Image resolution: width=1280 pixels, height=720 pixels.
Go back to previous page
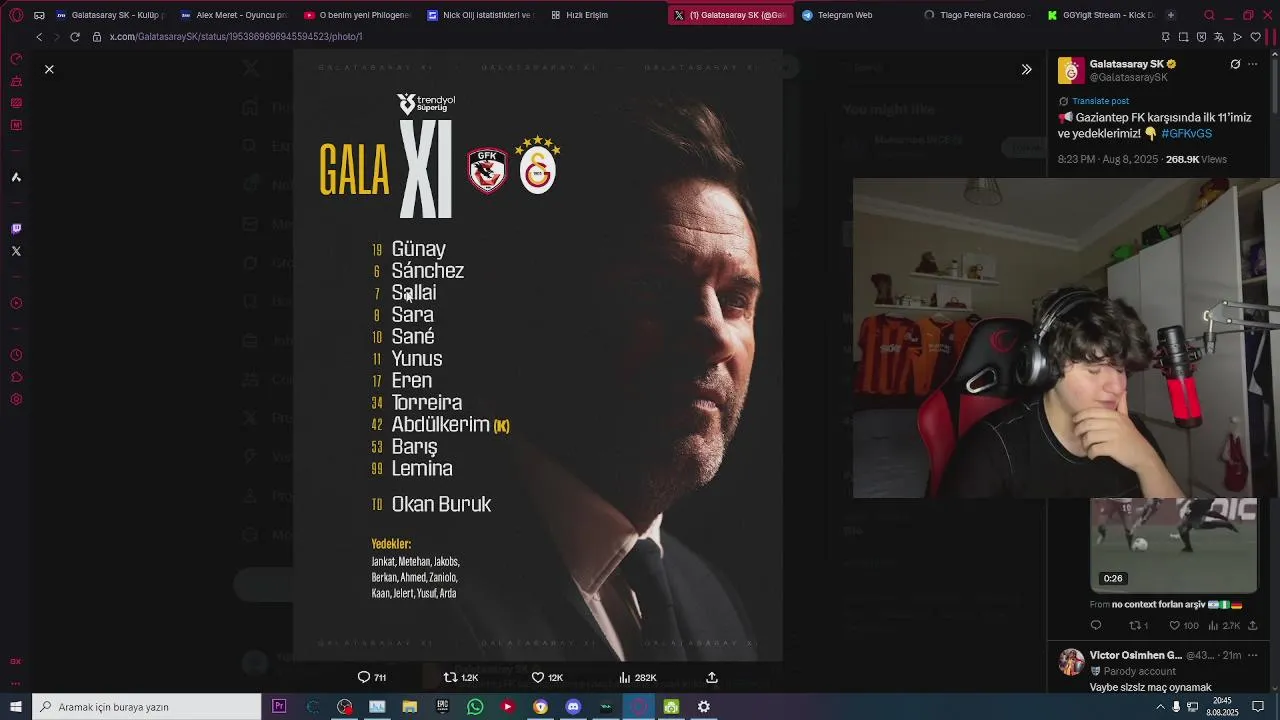pos(39,37)
